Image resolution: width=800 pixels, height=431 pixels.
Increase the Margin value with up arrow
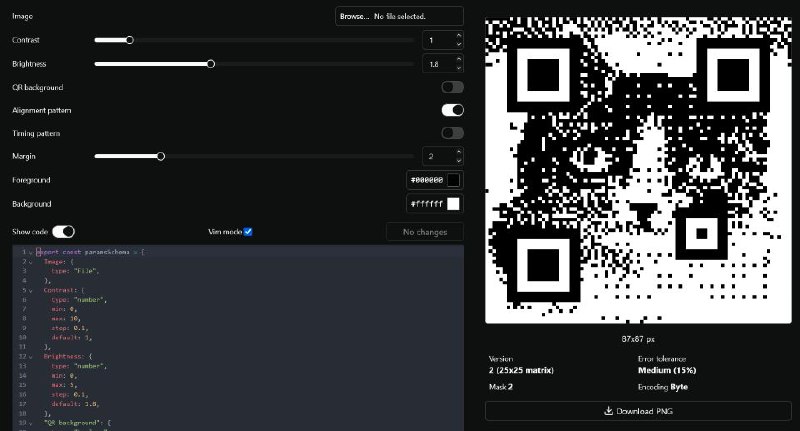[x=458, y=152]
